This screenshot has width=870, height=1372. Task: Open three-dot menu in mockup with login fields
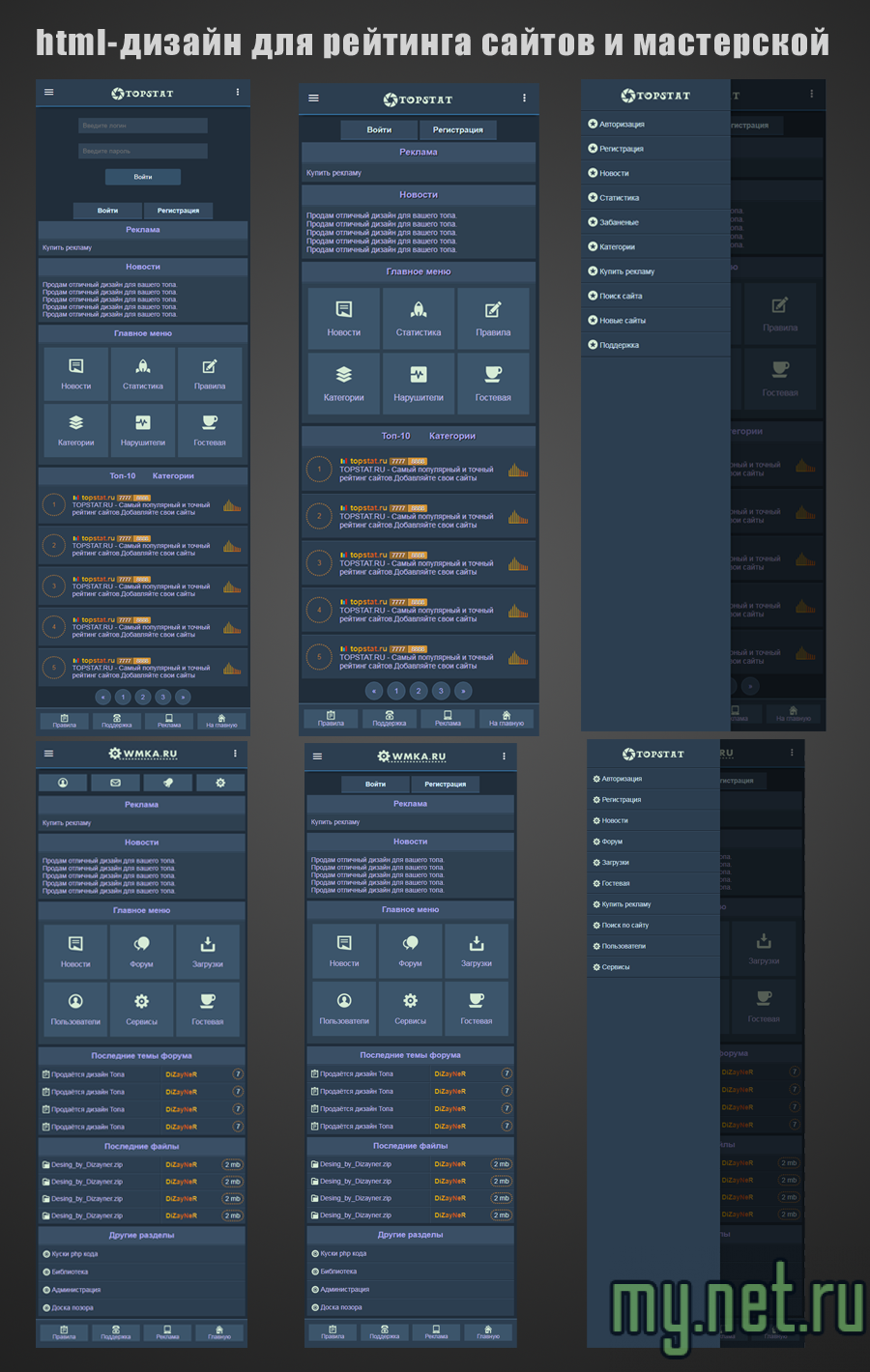(238, 93)
